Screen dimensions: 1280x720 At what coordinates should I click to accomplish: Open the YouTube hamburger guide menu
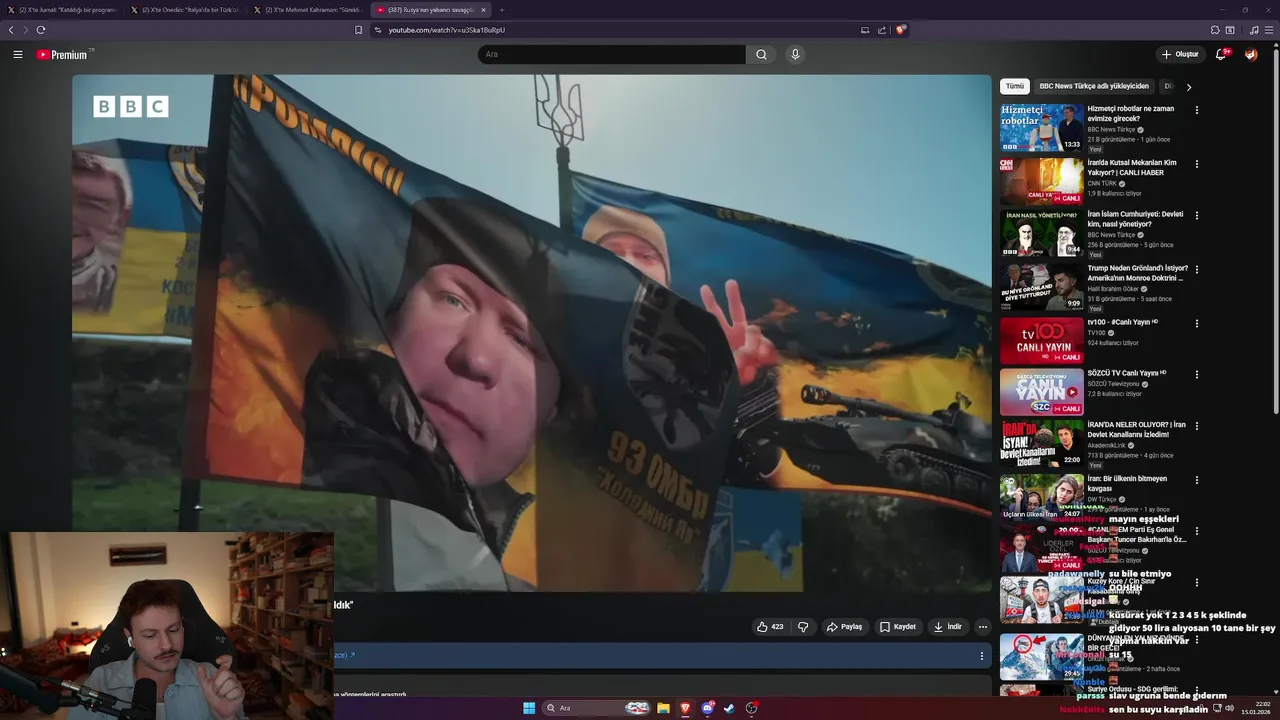[18, 54]
